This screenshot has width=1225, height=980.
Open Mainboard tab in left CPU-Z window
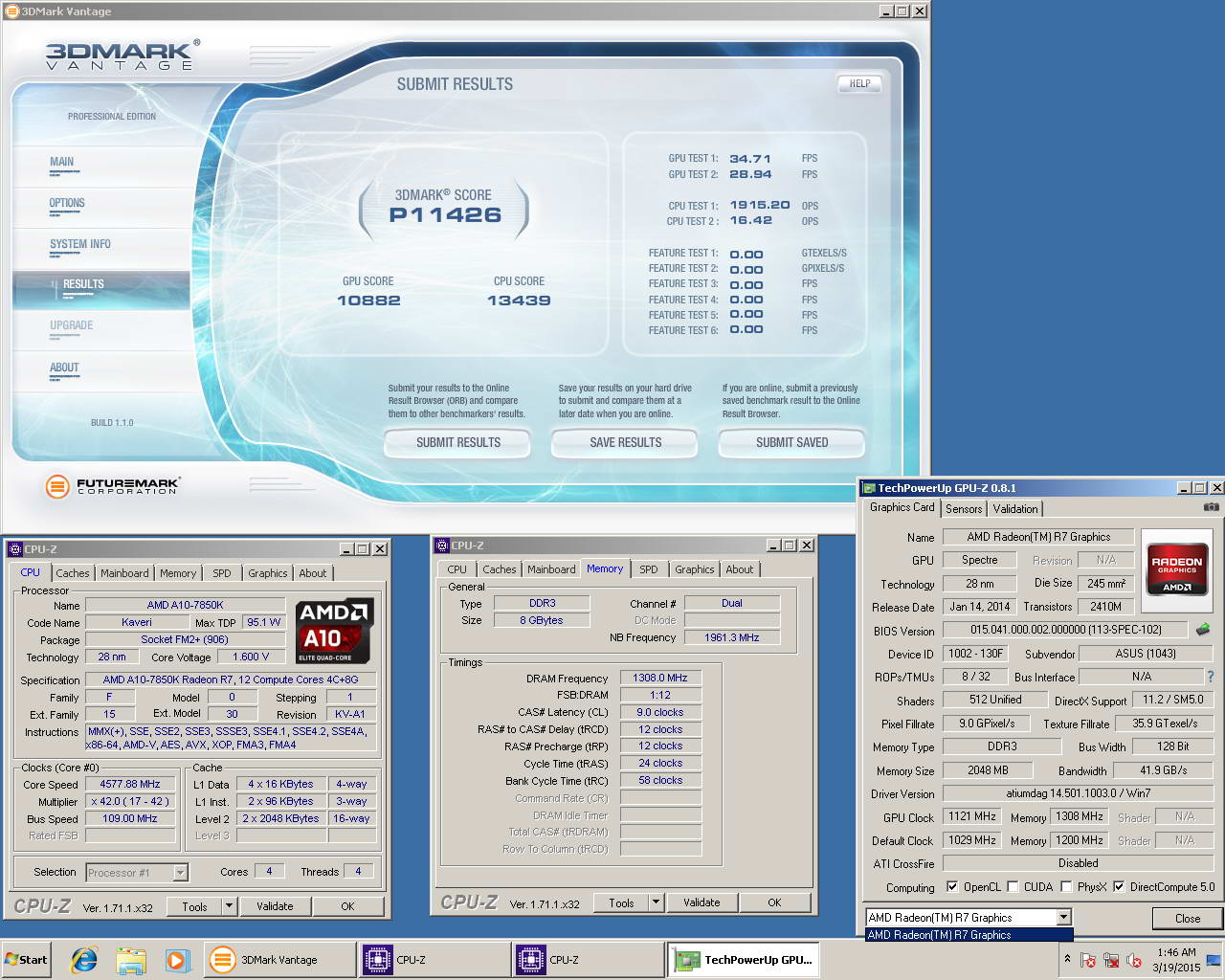[x=124, y=573]
